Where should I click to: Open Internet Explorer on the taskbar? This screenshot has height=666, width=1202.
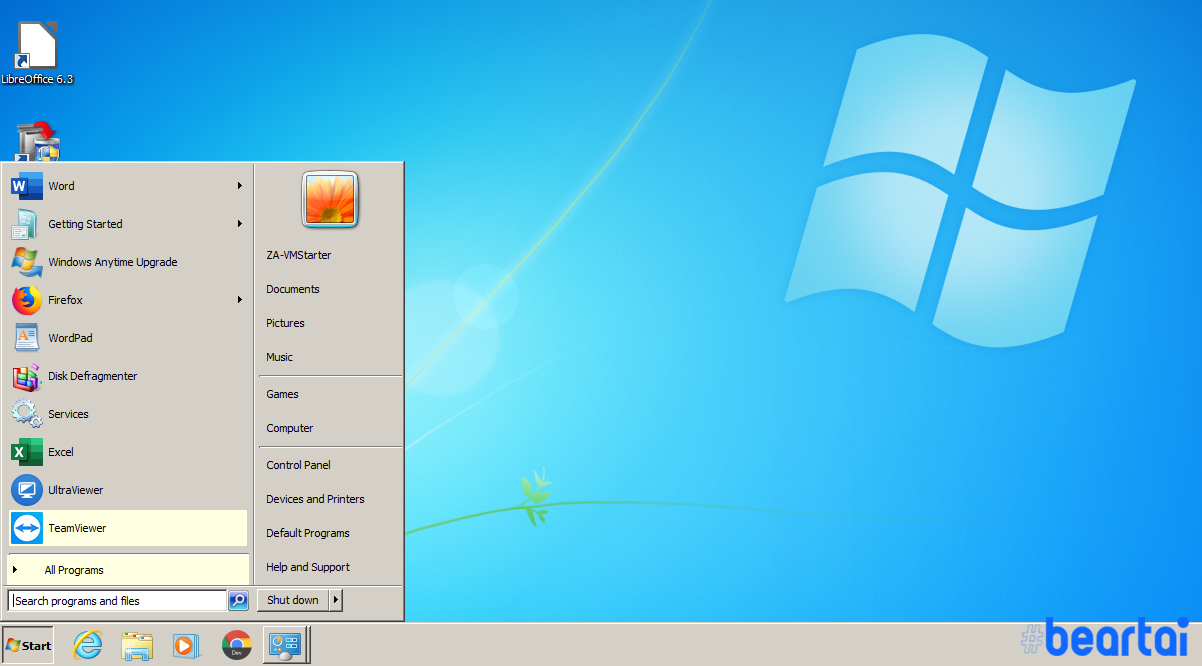(88, 645)
